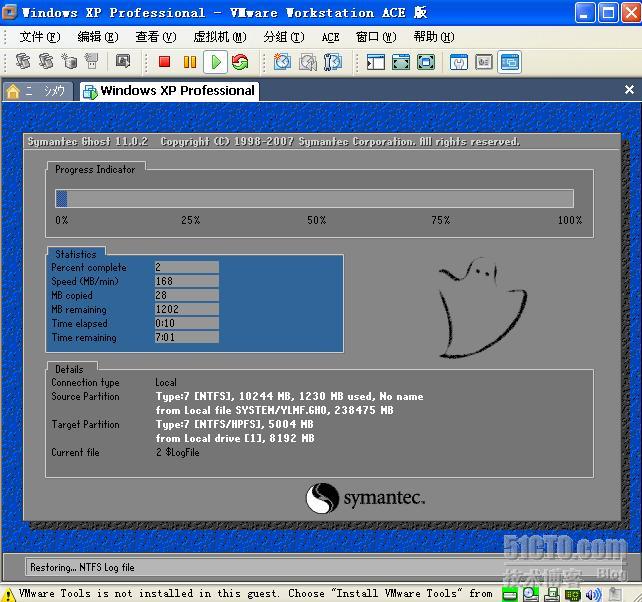Switch to quick switch mode icon

coord(426,62)
